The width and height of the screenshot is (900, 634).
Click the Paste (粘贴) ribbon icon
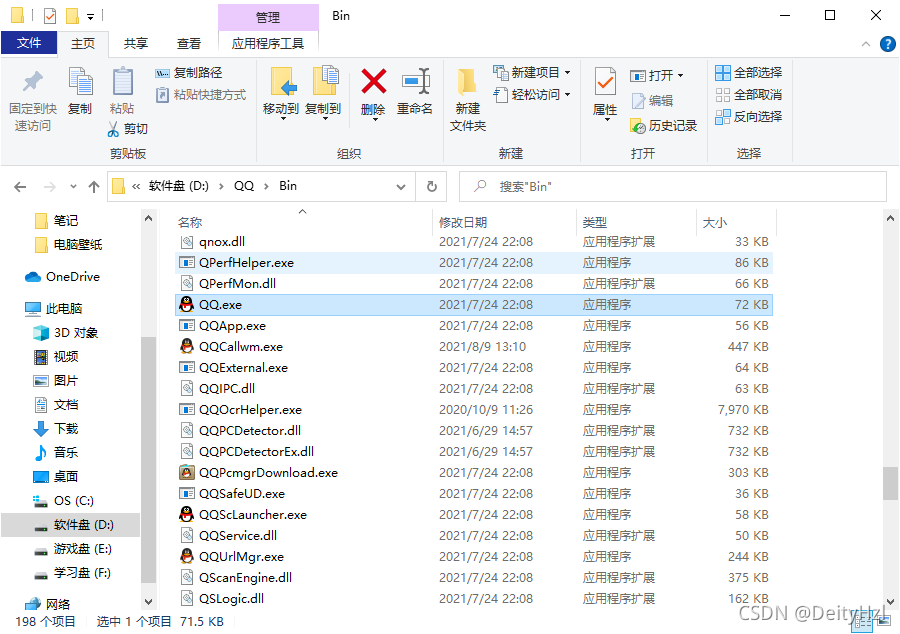point(122,81)
